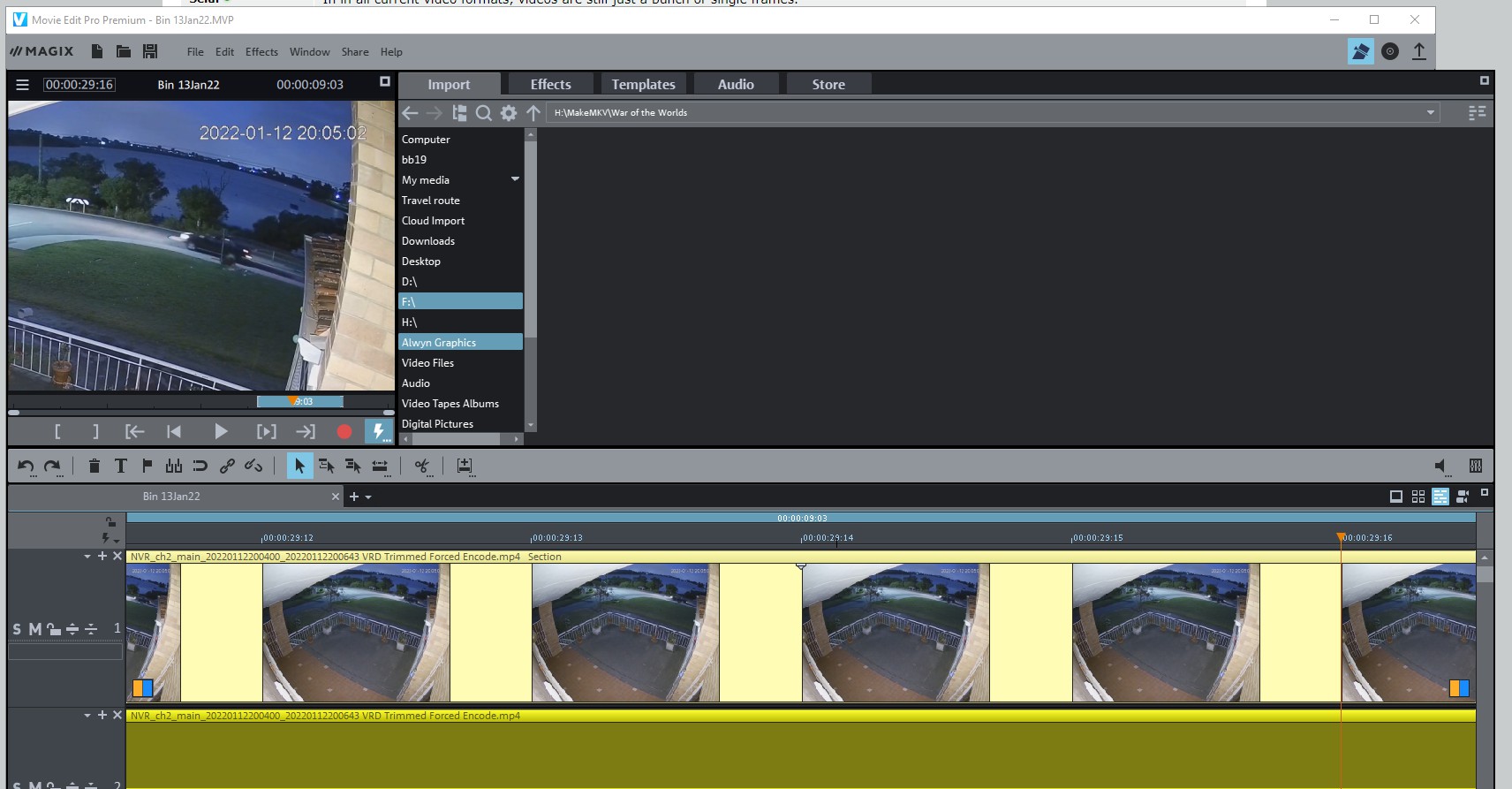Solo track 1 with the S button
The height and width of the screenshot is (789, 1512).
point(17,629)
